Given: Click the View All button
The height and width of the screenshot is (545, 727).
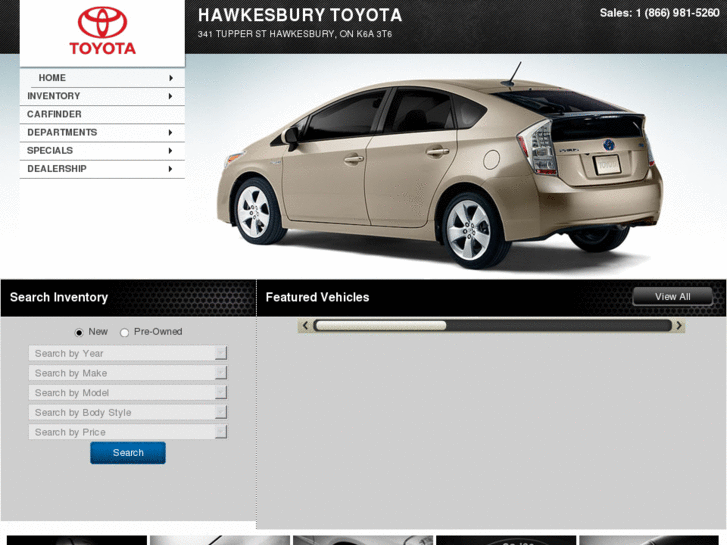Looking at the screenshot, I should click(673, 297).
